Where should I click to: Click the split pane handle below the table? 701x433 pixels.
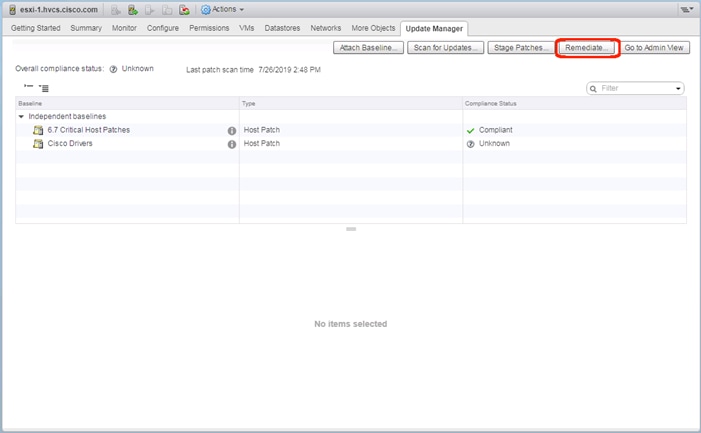[351, 229]
